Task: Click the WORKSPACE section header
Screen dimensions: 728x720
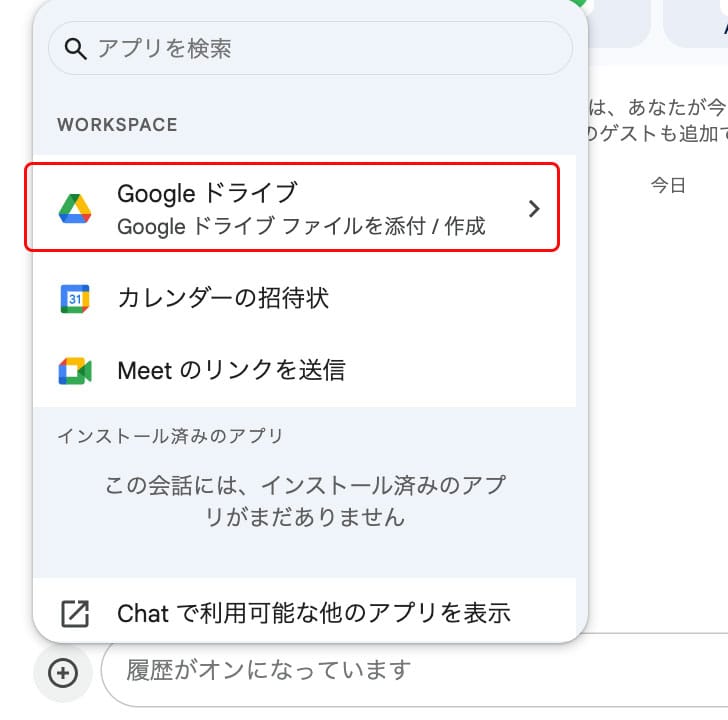Action: tap(117, 125)
